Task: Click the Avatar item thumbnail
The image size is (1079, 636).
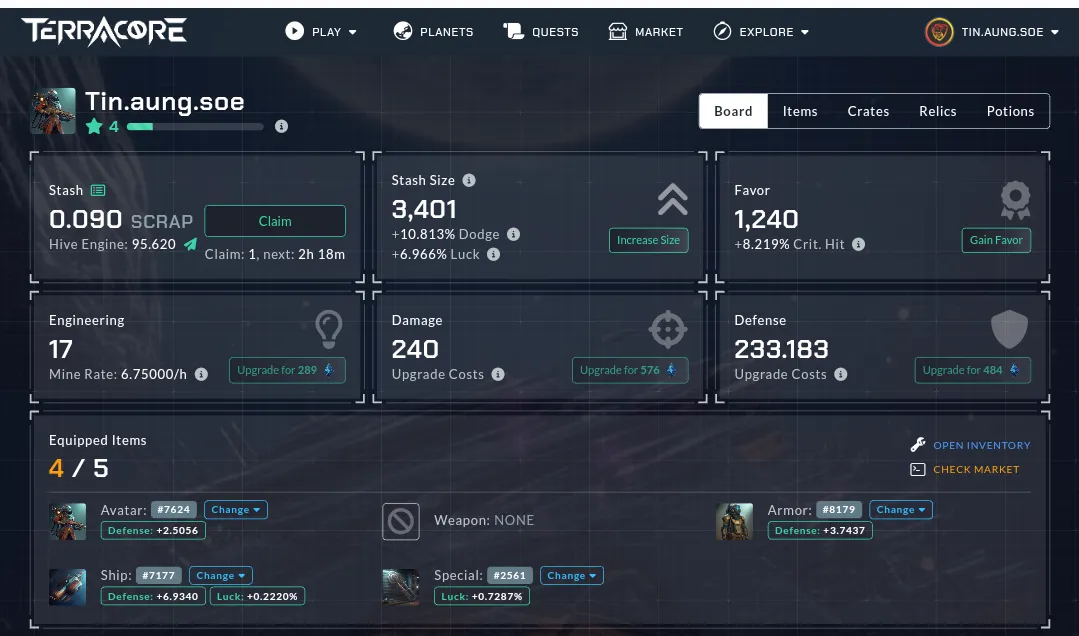Action: point(67,521)
